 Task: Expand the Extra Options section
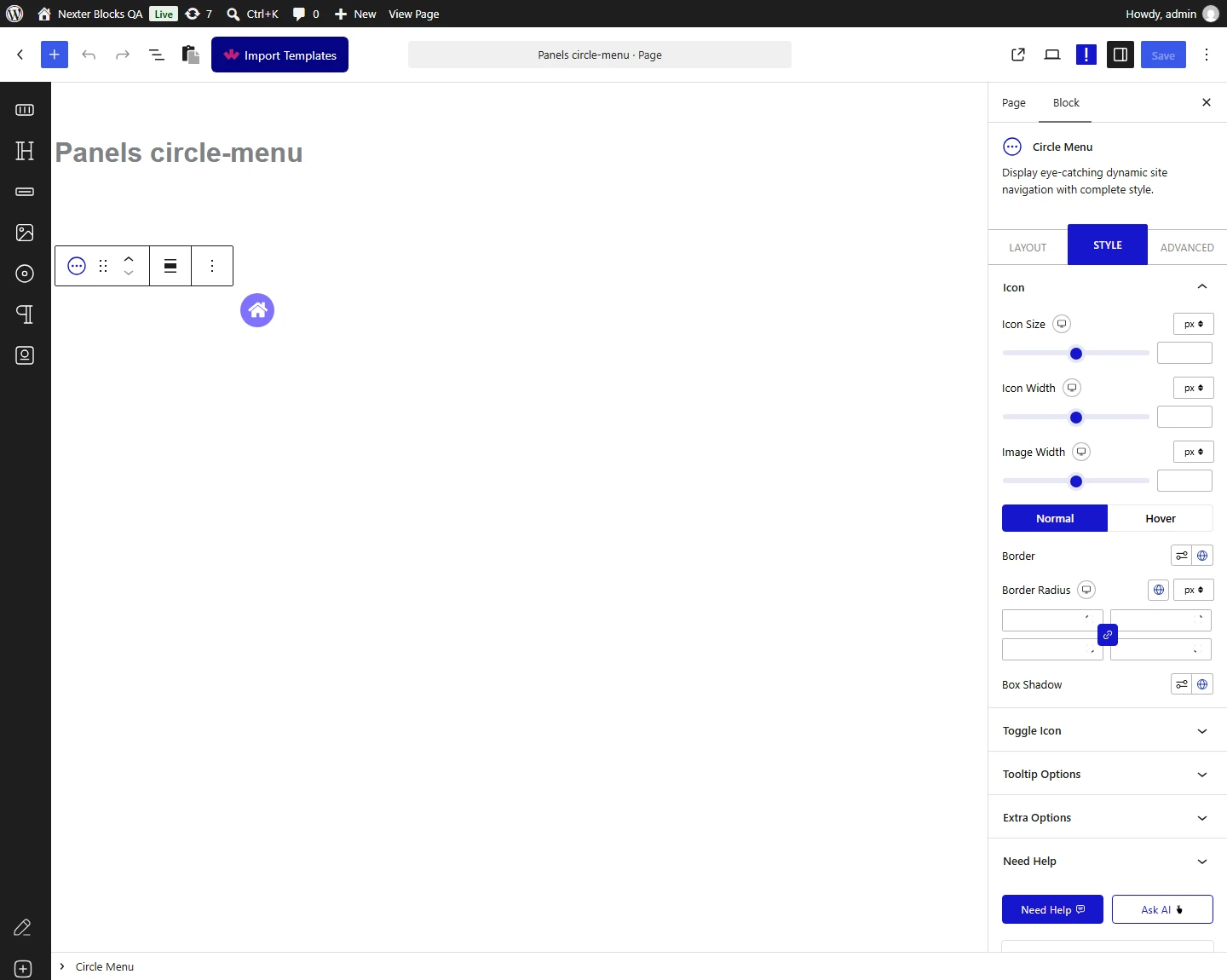(x=1108, y=817)
